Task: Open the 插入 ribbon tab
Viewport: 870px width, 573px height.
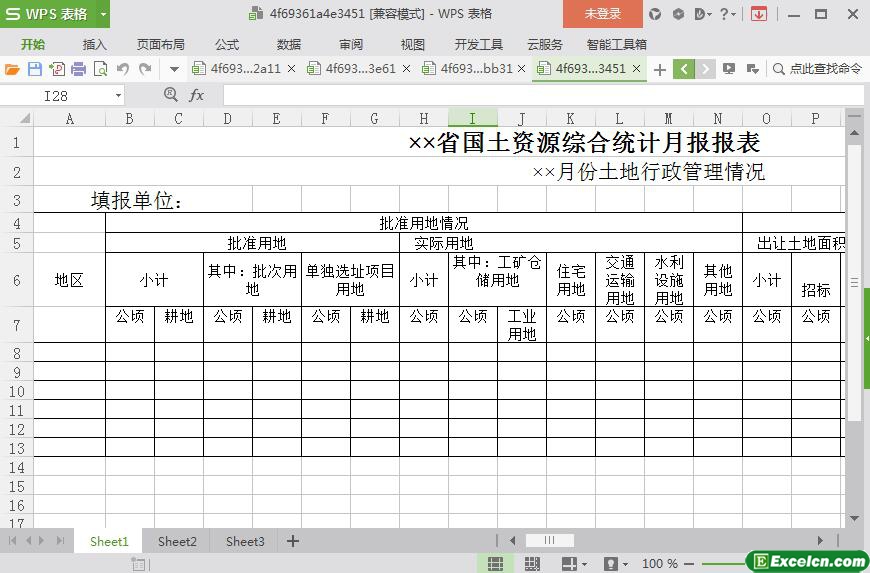Action: (x=94, y=44)
